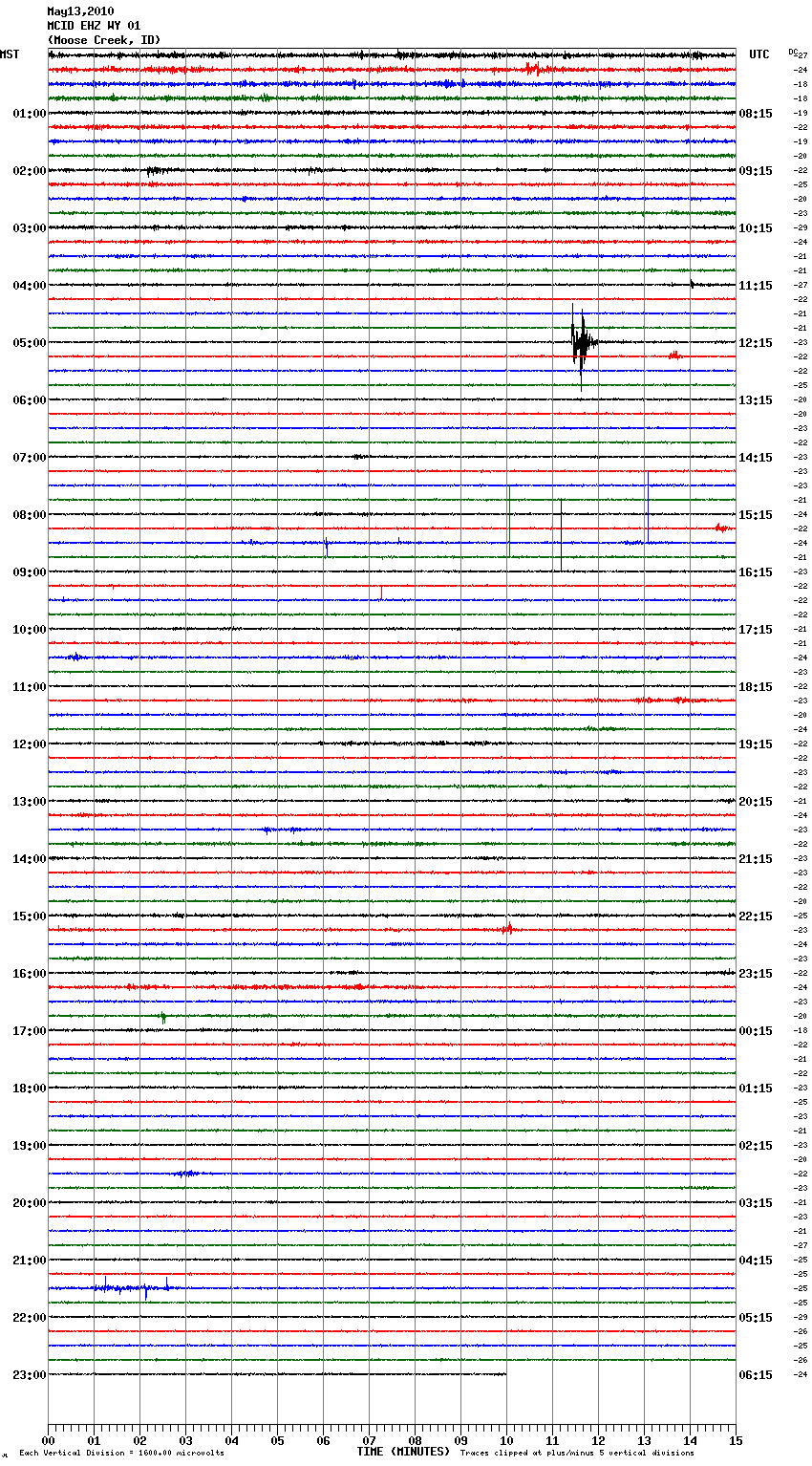Image resolution: width=812 pixels, height=1466 pixels.
Task: Select the 10:00 MST row label
Action: 29,630
